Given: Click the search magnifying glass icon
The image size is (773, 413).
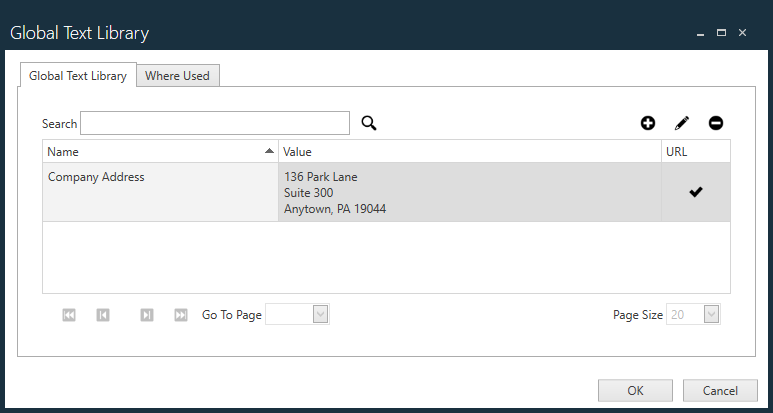Looking at the screenshot, I should click(369, 123).
